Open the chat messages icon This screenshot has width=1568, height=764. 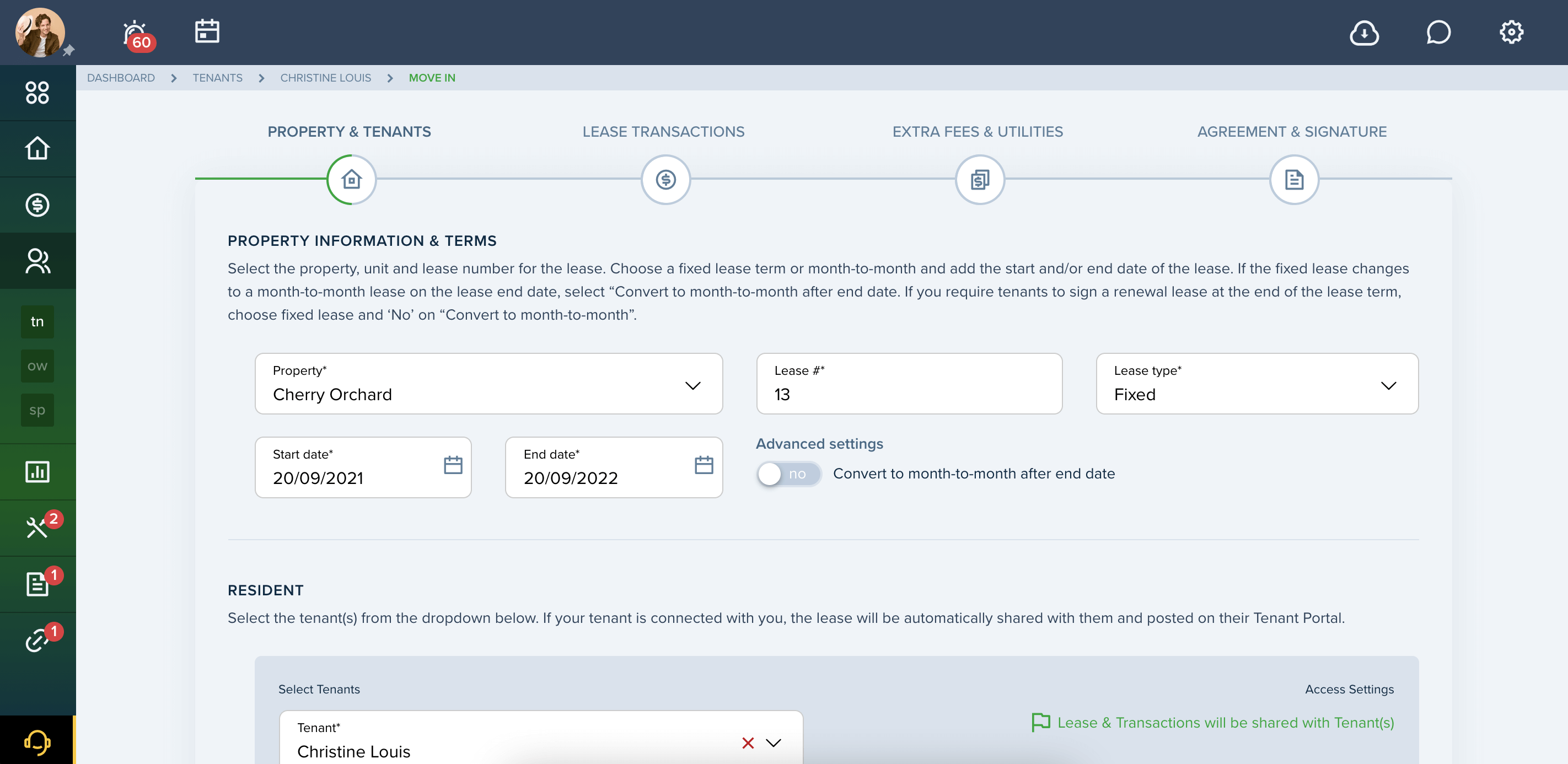(1438, 33)
